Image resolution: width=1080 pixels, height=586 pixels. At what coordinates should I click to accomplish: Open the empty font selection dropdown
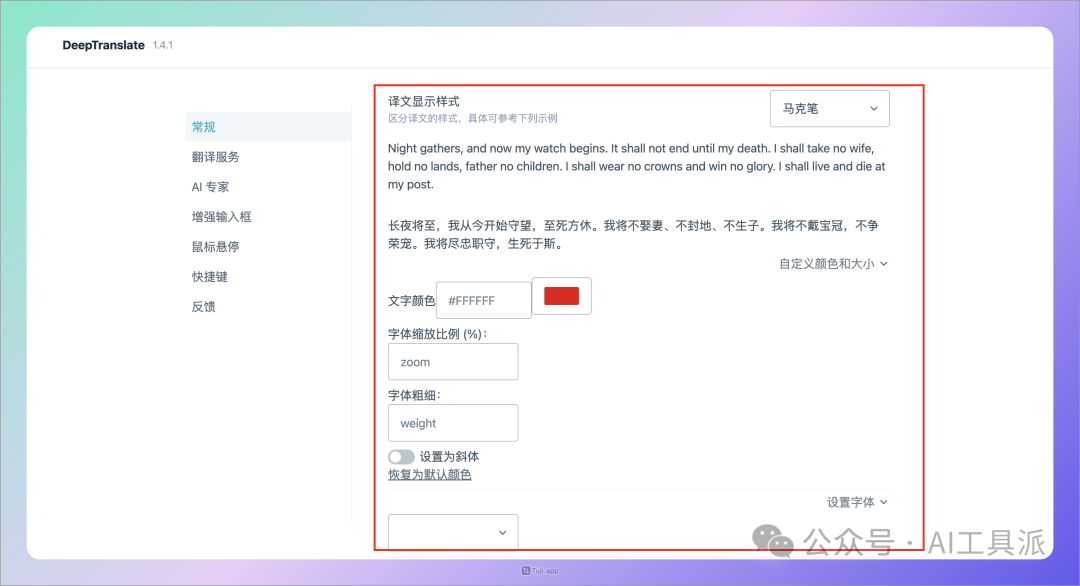[x=453, y=532]
